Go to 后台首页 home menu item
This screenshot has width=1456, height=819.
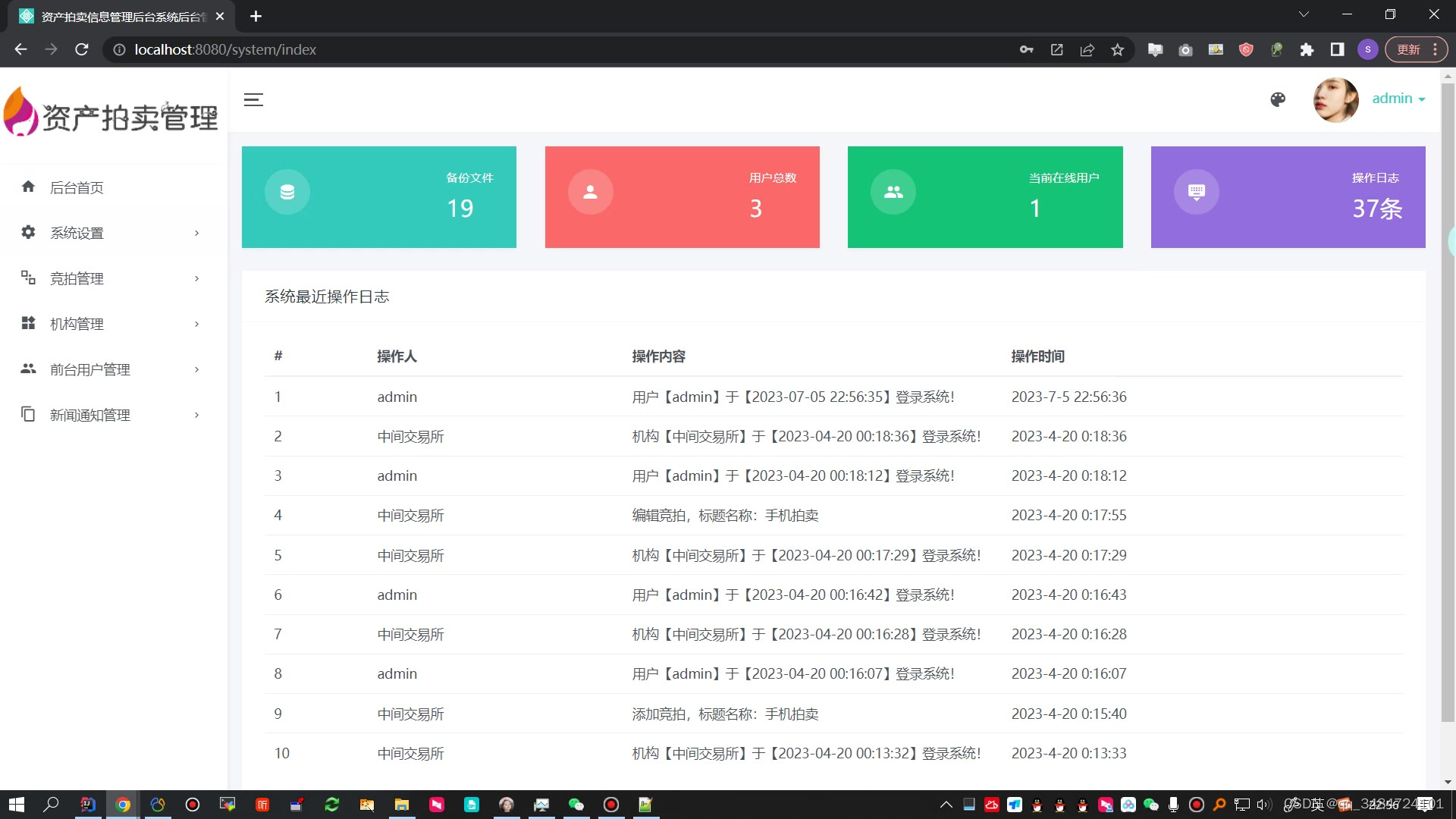point(77,187)
